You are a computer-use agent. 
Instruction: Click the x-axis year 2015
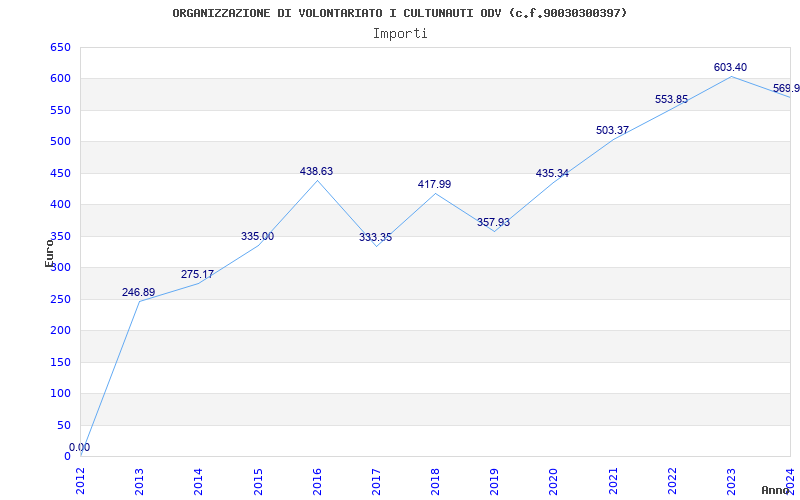click(258, 481)
